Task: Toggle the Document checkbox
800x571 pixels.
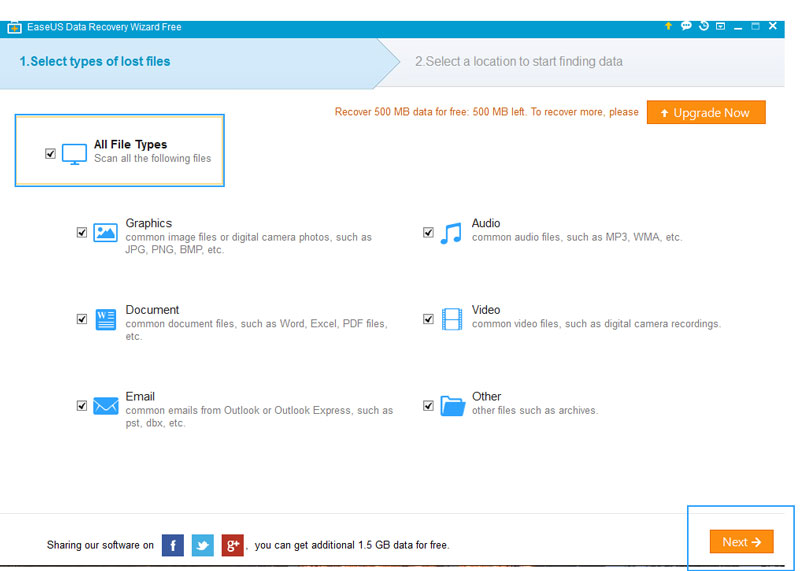Action: tap(82, 319)
